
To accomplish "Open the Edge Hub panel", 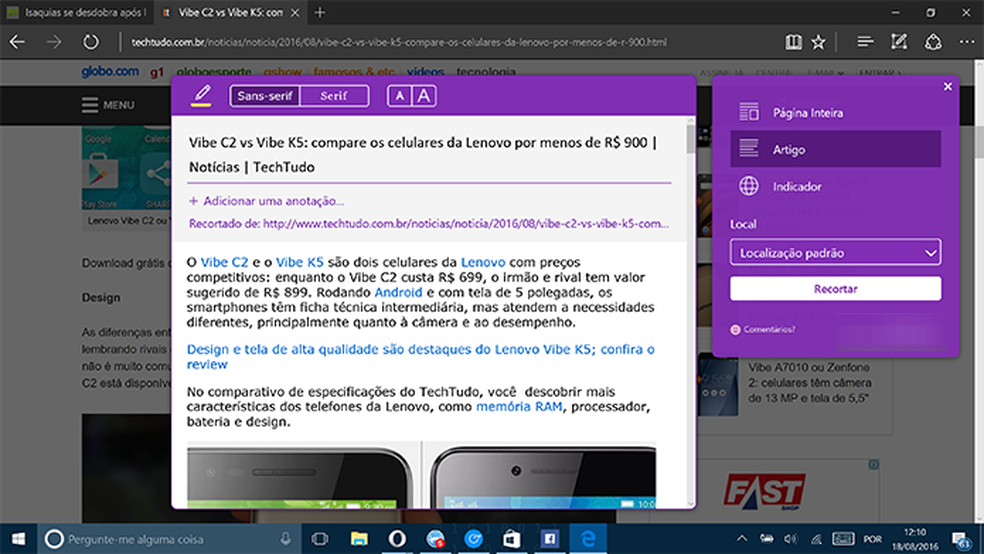I will pos(865,42).
